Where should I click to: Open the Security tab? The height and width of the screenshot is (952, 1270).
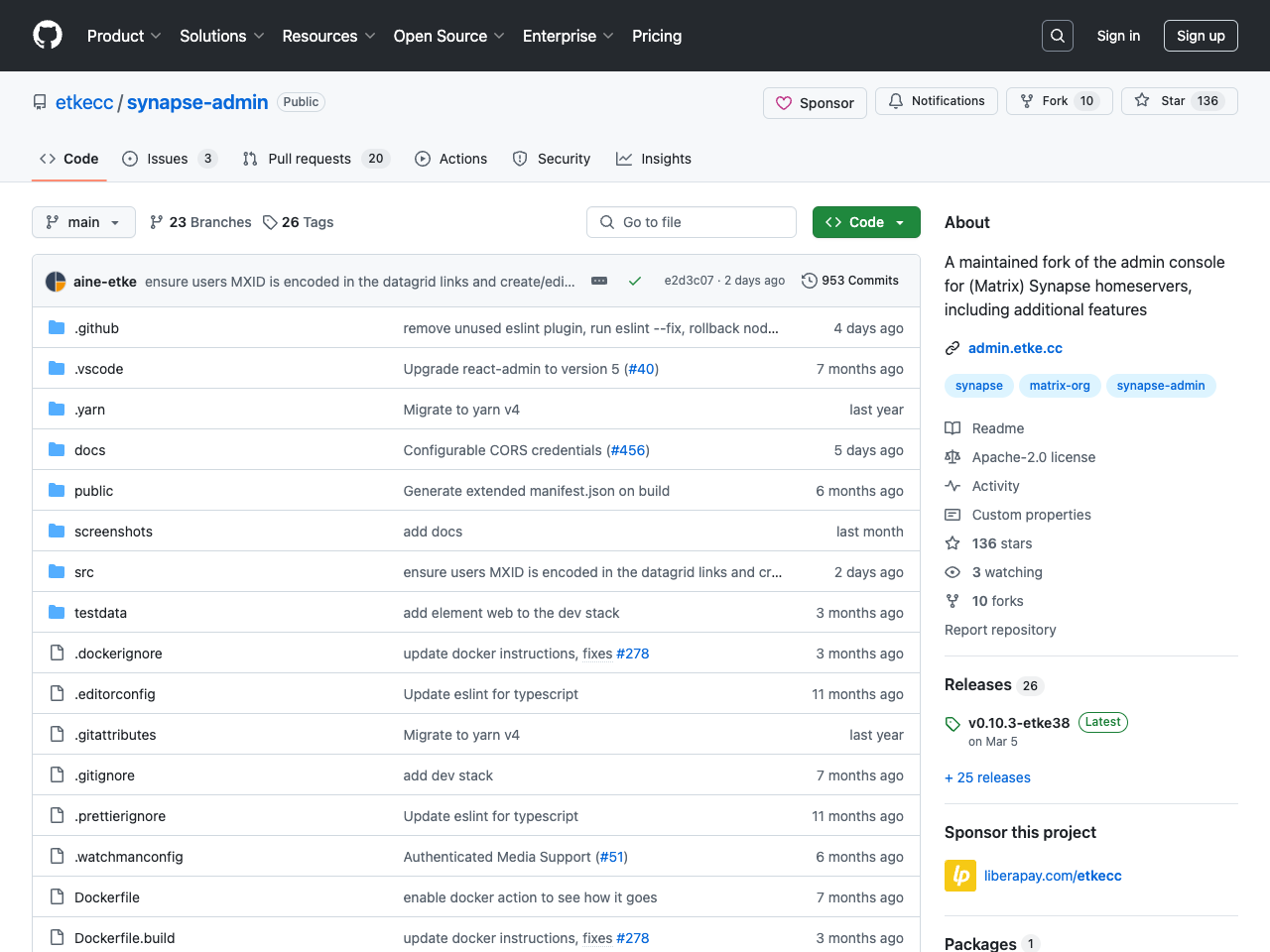click(552, 159)
